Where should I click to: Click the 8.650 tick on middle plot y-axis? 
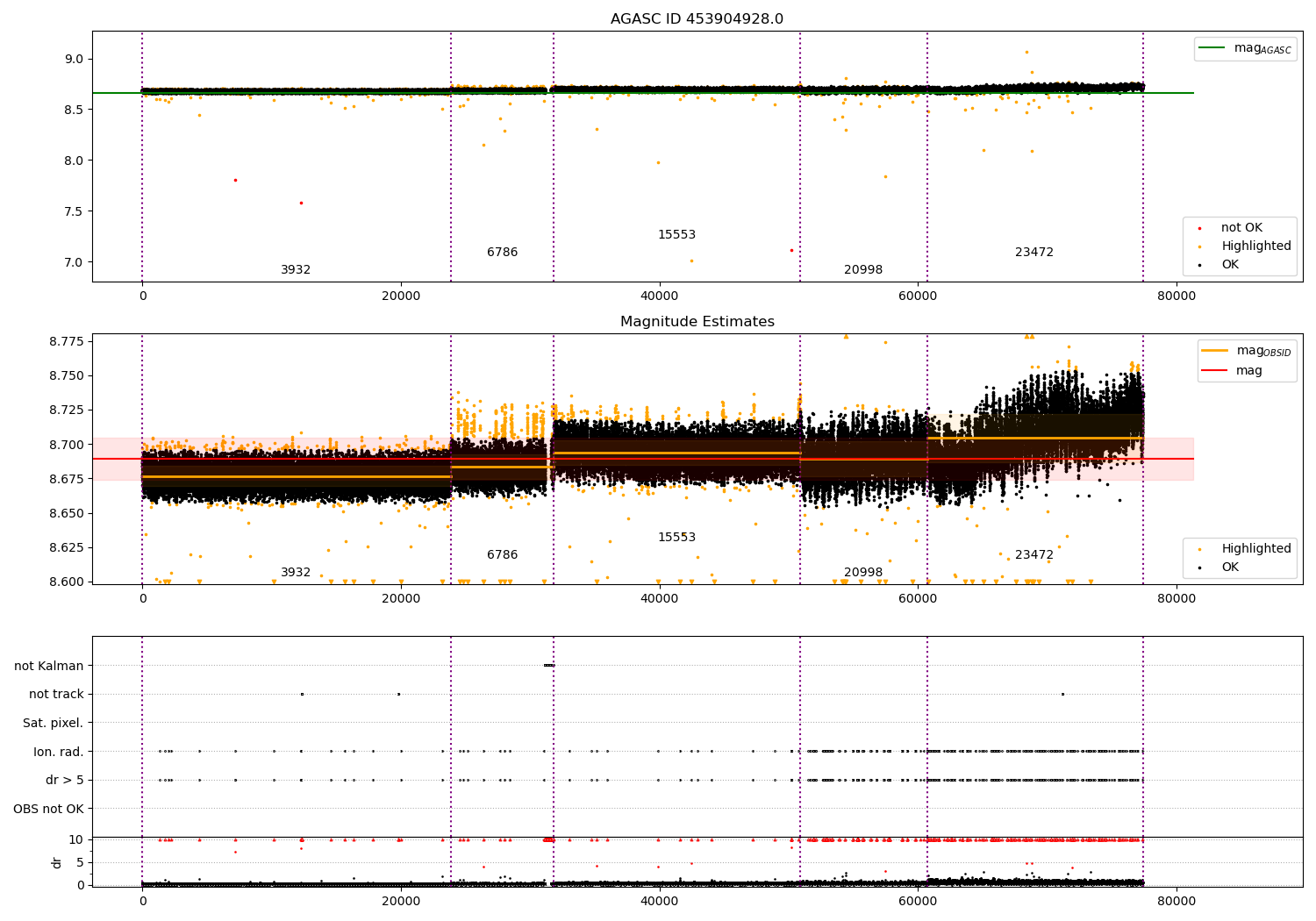pos(67,513)
